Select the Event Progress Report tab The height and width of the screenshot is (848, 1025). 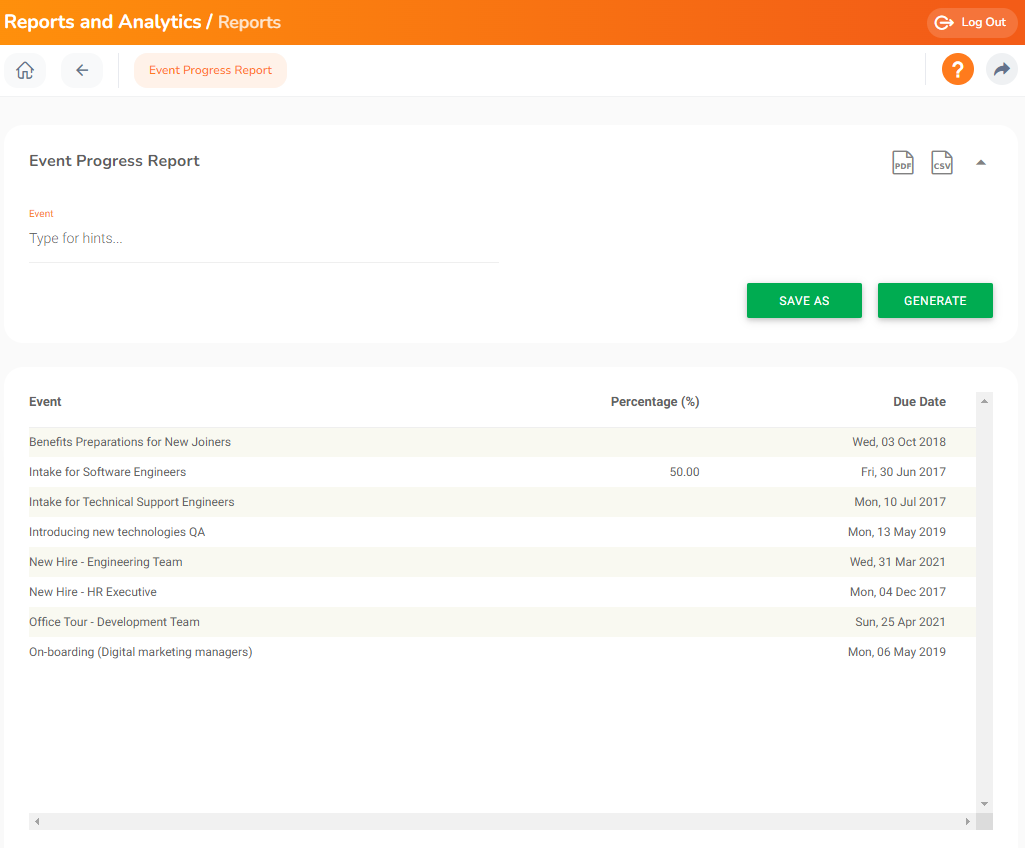click(210, 70)
